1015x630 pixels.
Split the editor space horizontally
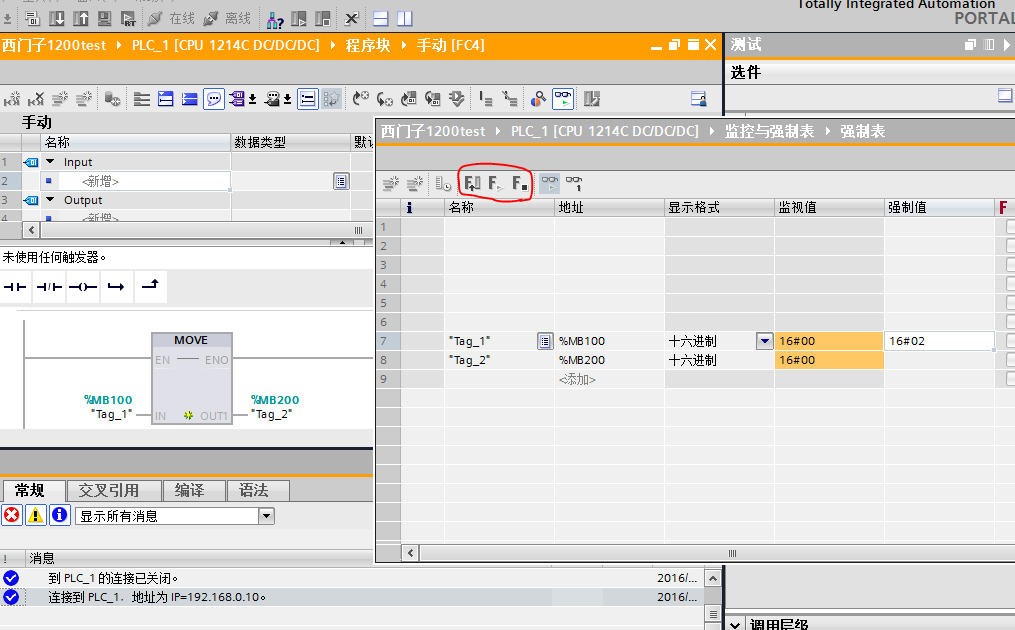pyautogui.click(x=381, y=19)
